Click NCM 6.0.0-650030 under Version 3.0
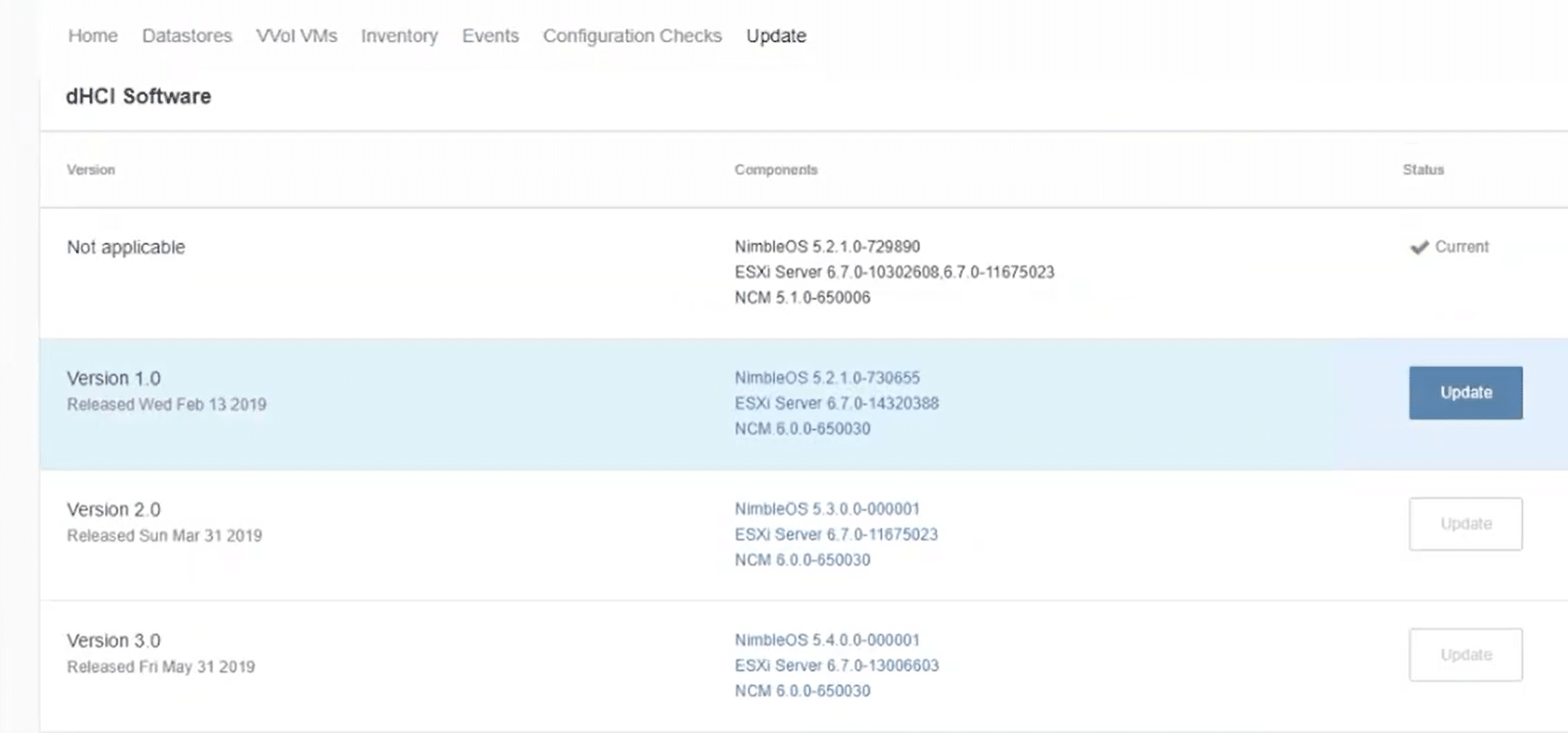This screenshot has width=1568, height=733. pos(802,691)
